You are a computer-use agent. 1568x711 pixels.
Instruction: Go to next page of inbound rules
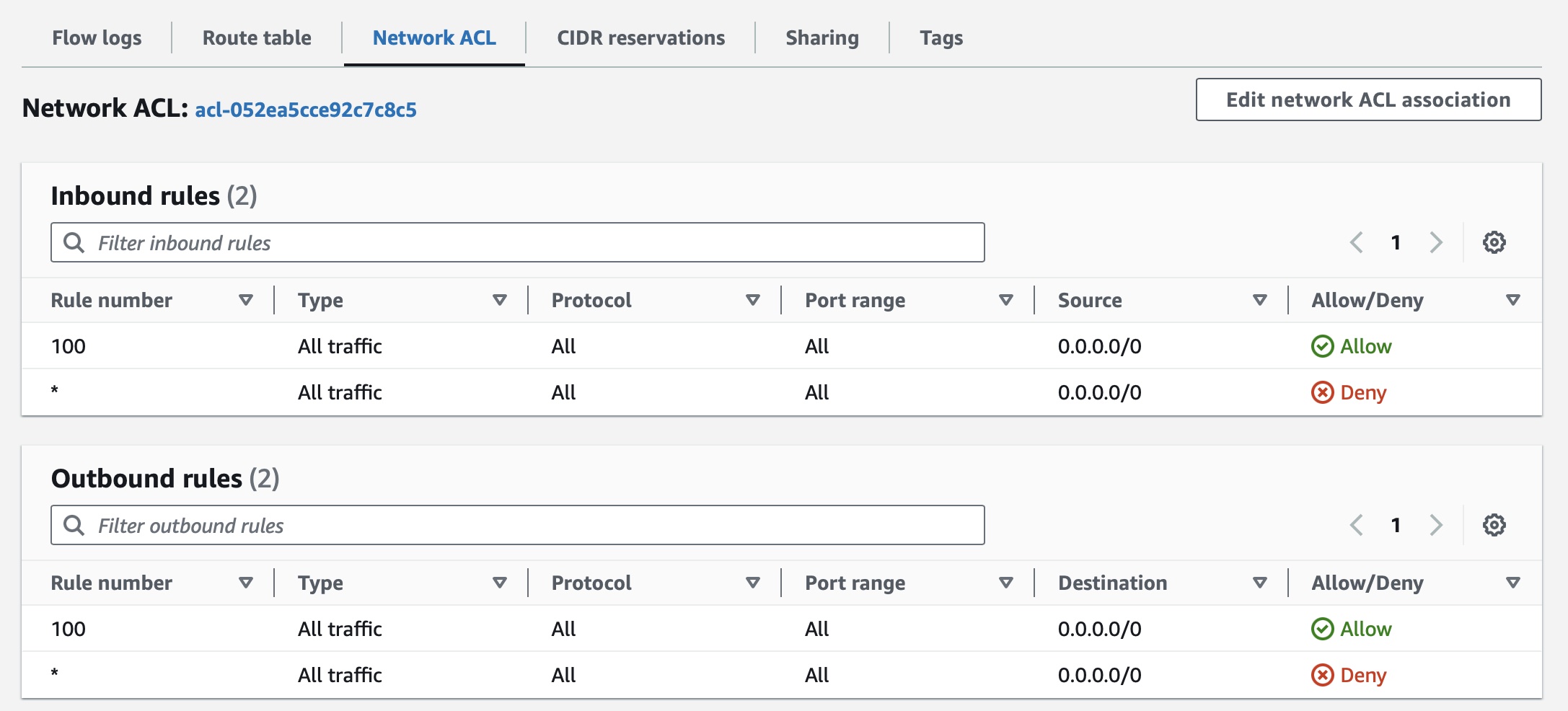[1435, 242]
